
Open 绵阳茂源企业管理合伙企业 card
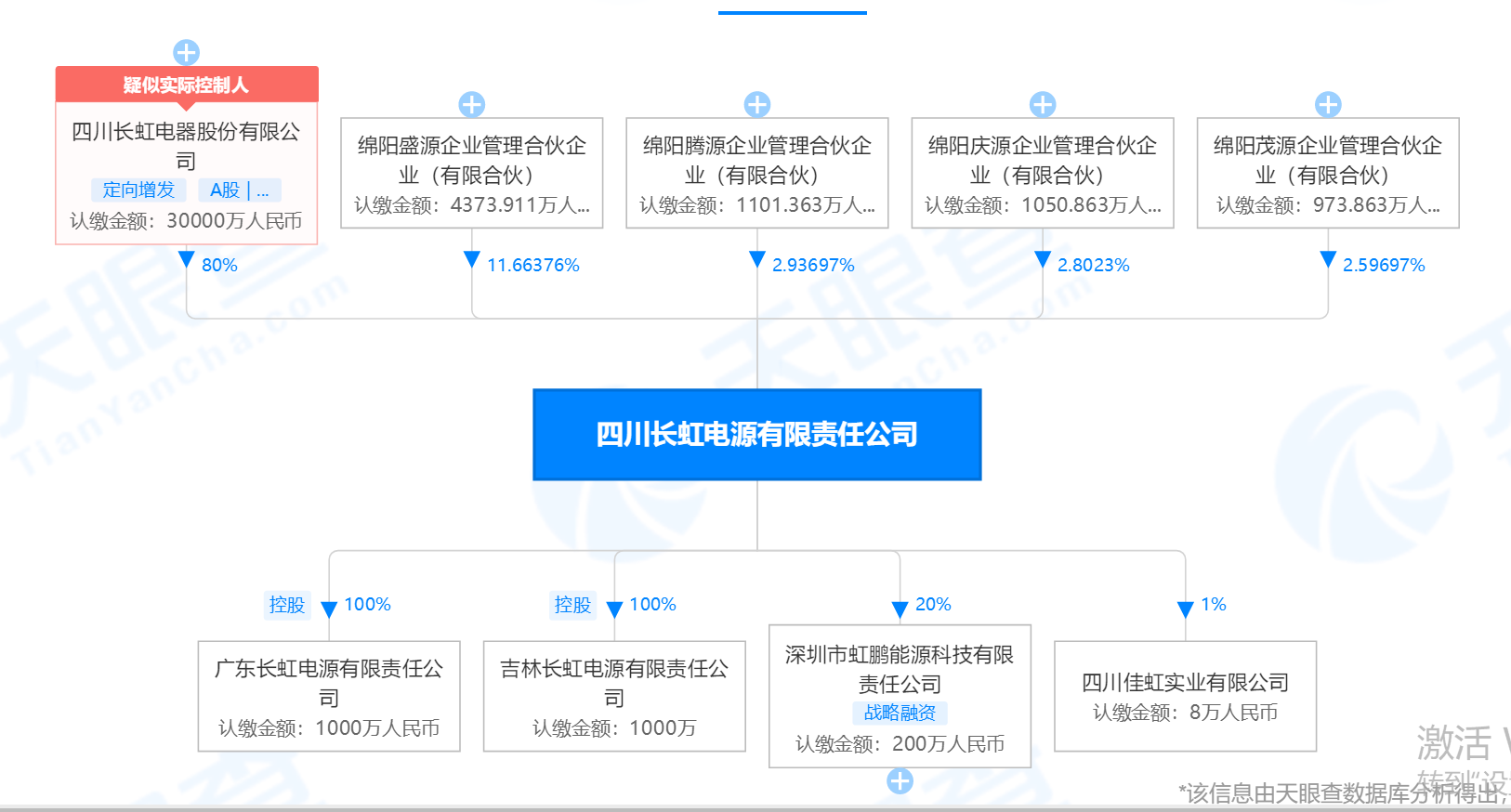click(x=1328, y=173)
